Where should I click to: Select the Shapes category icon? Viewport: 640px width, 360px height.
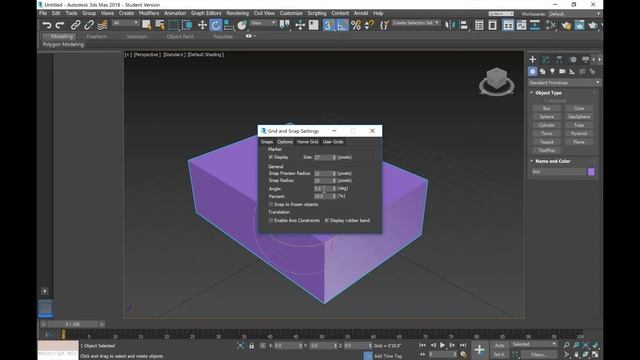click(x=542, y=71)
